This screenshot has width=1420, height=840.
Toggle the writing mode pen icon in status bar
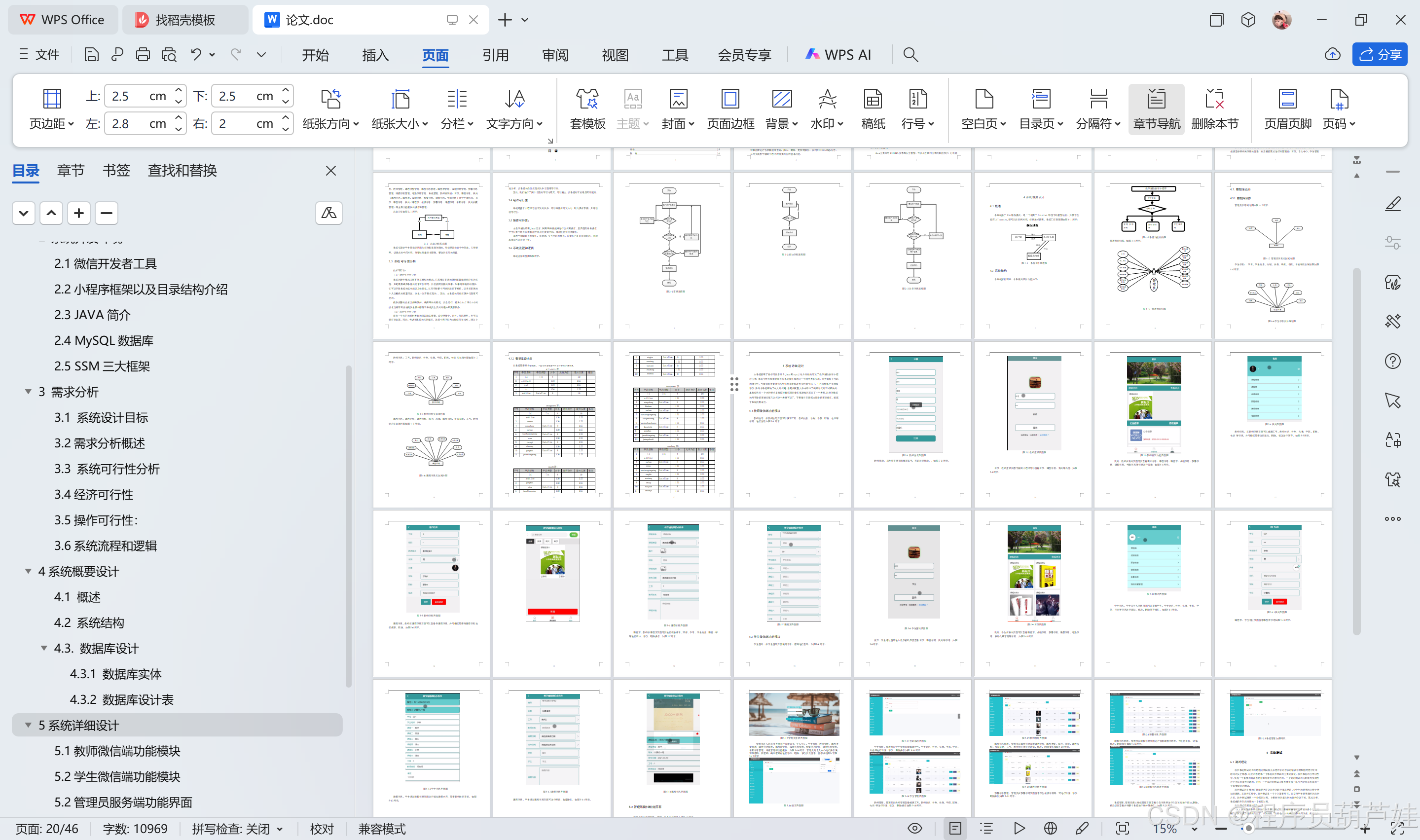1082,828
